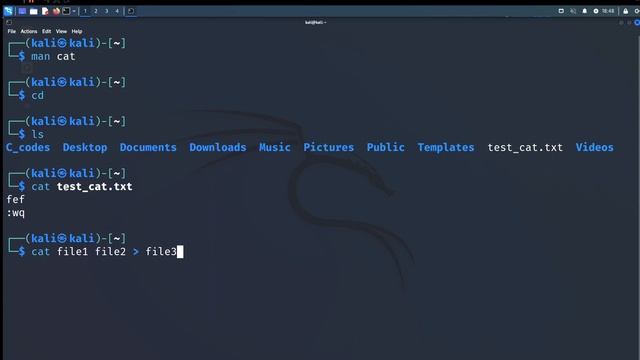Click the 'man cat' command text

point(53,56)
